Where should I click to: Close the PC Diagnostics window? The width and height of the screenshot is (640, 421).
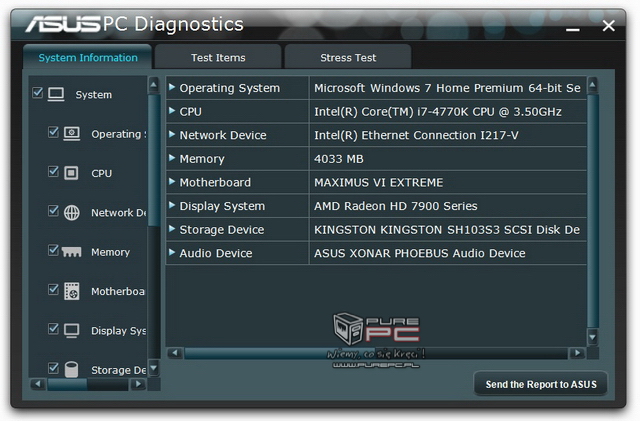click(609, 26)
